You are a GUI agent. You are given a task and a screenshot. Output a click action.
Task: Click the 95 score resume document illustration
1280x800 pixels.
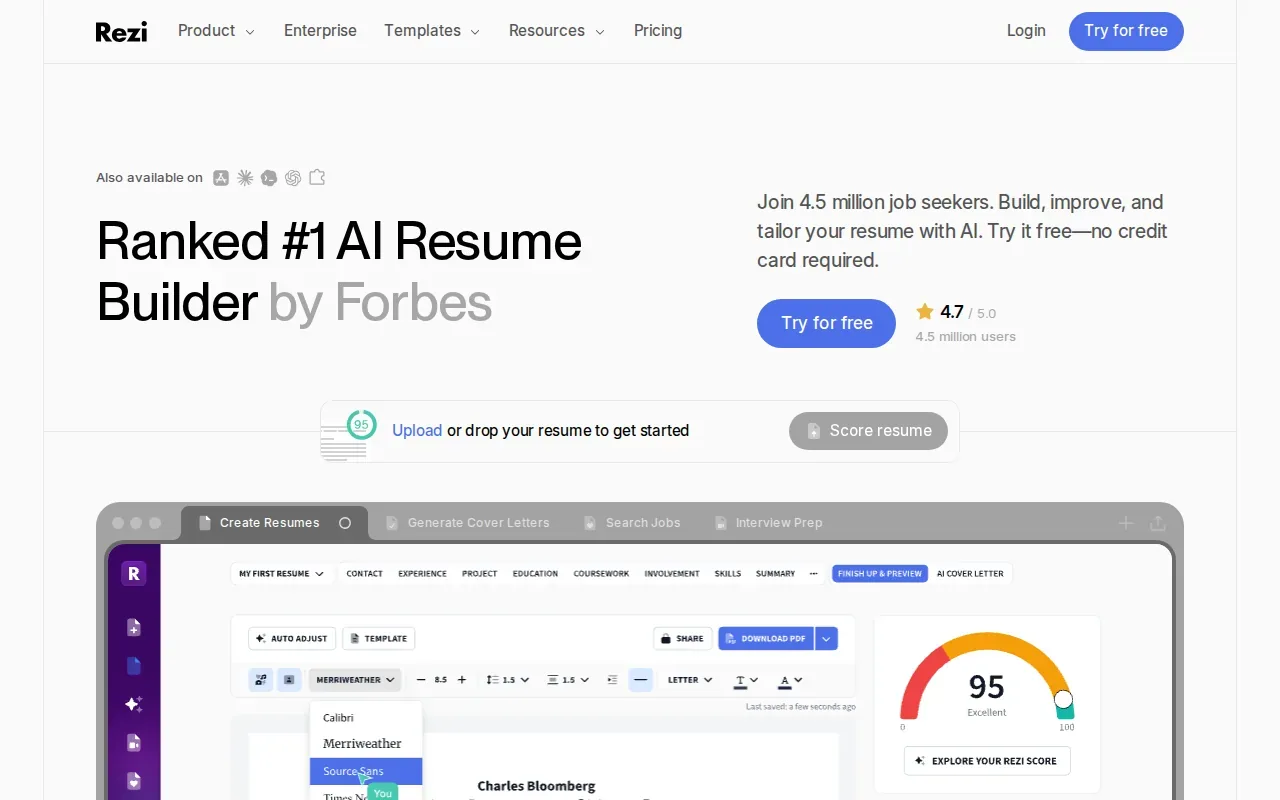[x=348, y=434]
